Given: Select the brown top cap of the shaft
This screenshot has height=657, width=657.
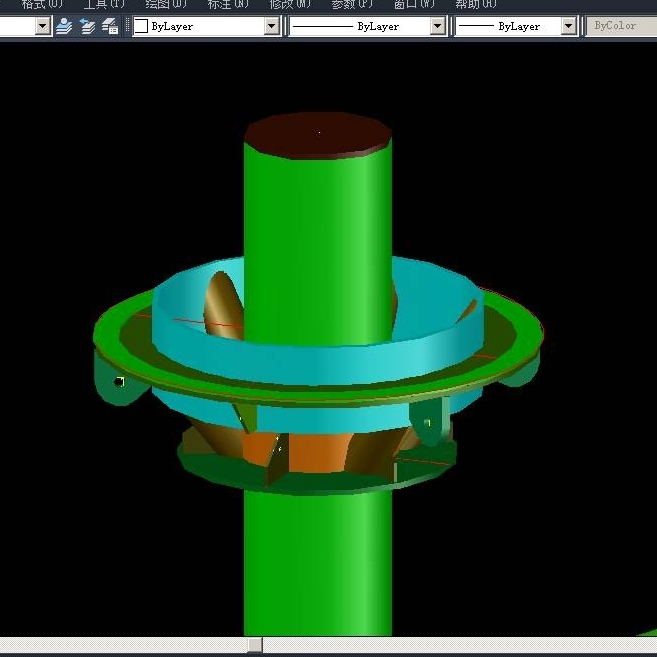Looking at the screenshot, I should (x=318, y=134).
